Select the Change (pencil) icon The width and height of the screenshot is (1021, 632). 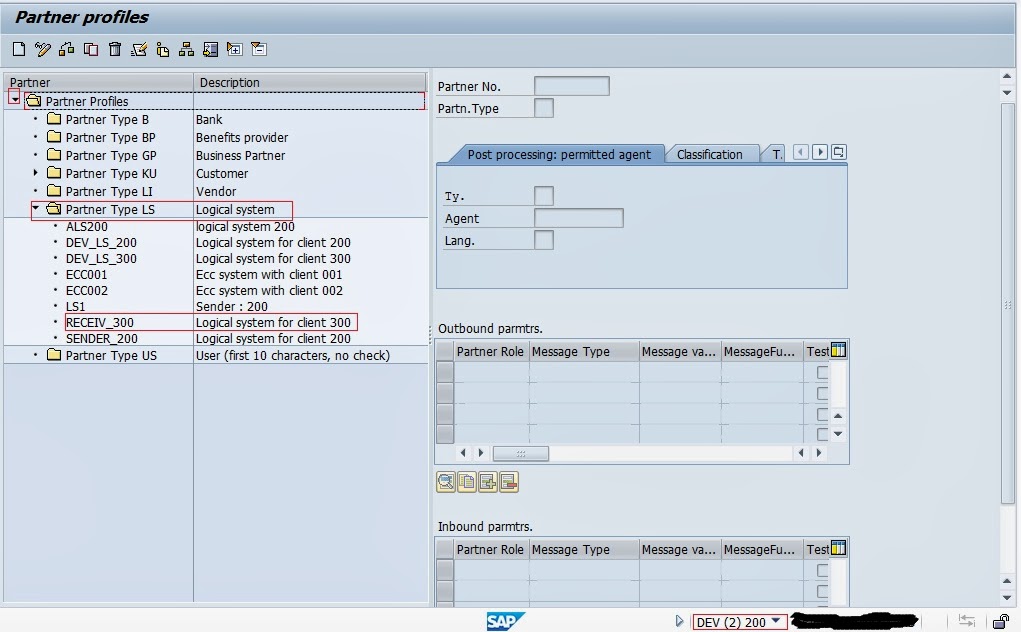41,48
